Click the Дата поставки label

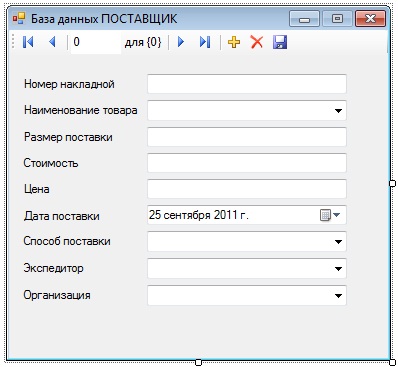pyautogui.click(x=62, y=216)
